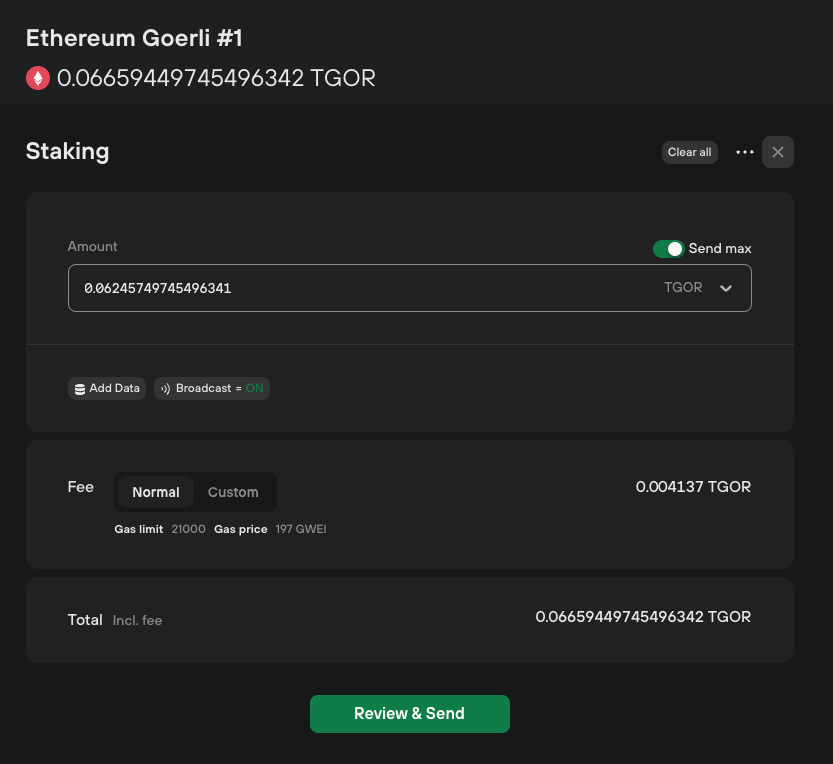Click the Send max toggle knob
The width and height of the screenshot is (833, 764).
[x=674, y=248]
